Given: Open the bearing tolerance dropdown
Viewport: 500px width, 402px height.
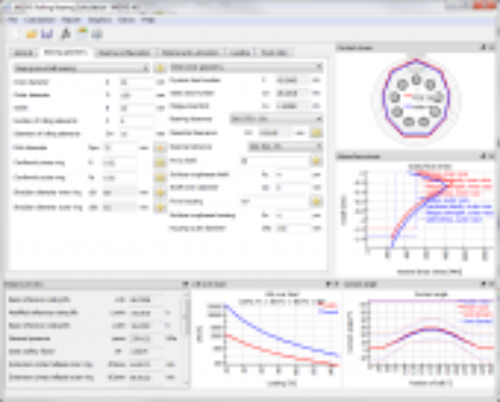Looking at the screenshot, I should pyautogui.click(x=285, y=146).
